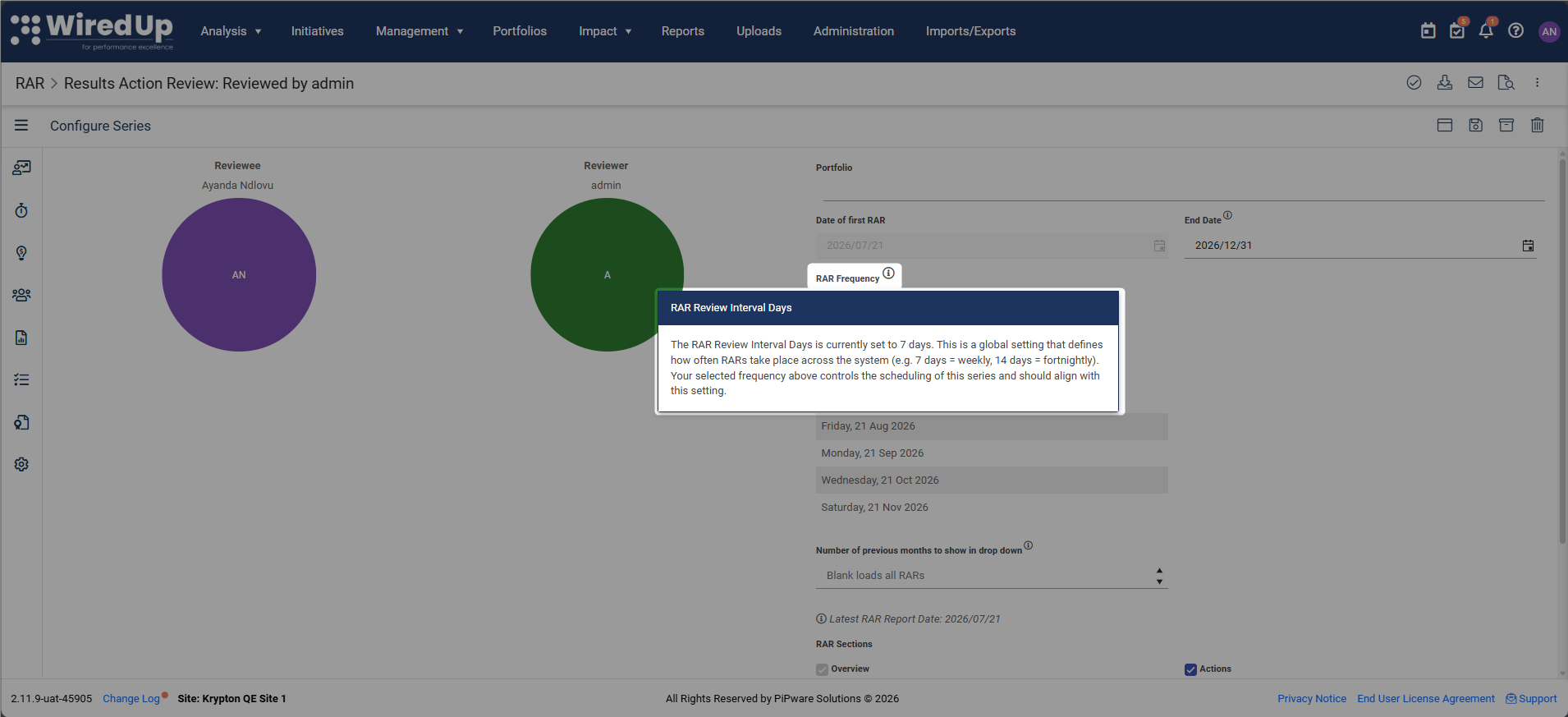
Task: Save the series with the floppy disk icon
Action: tap(1475, 126)
